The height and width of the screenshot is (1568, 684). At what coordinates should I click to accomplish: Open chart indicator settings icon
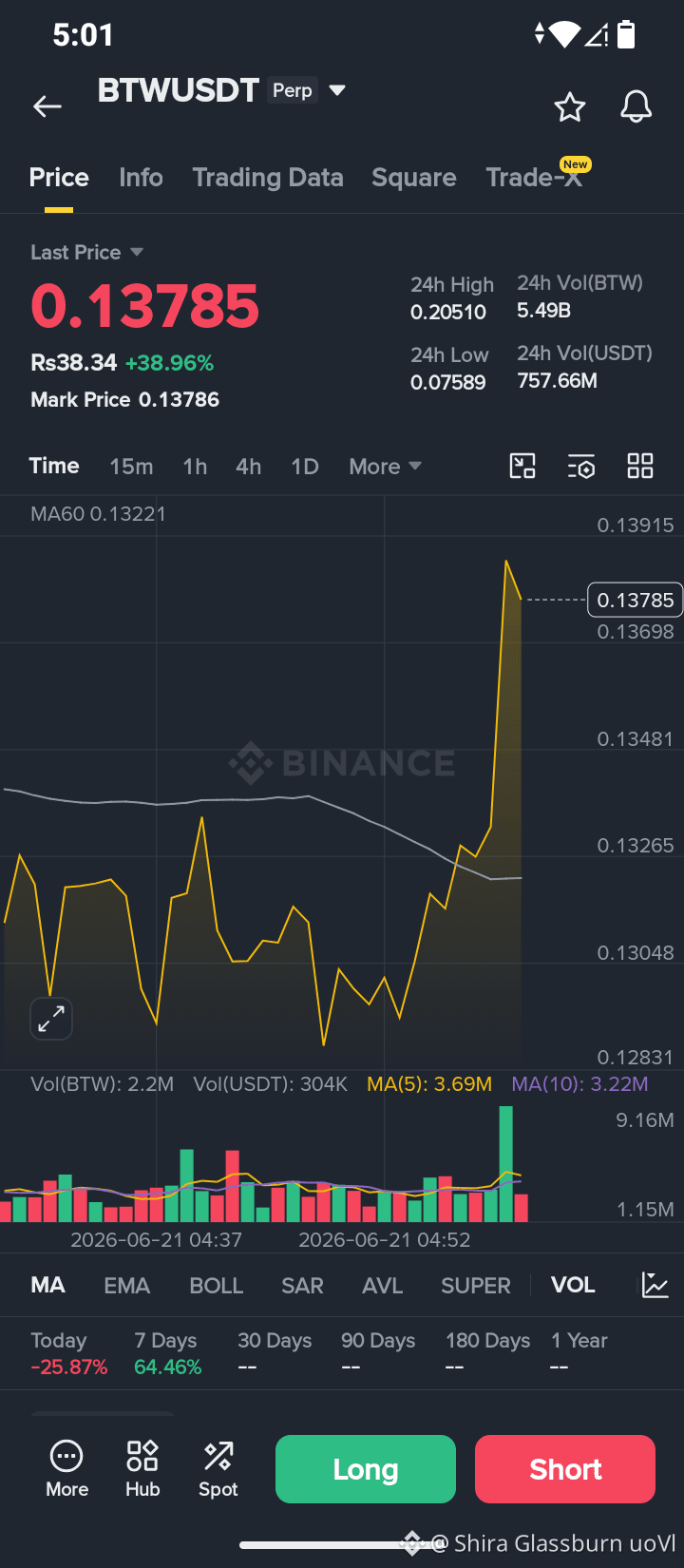[581, 466]
